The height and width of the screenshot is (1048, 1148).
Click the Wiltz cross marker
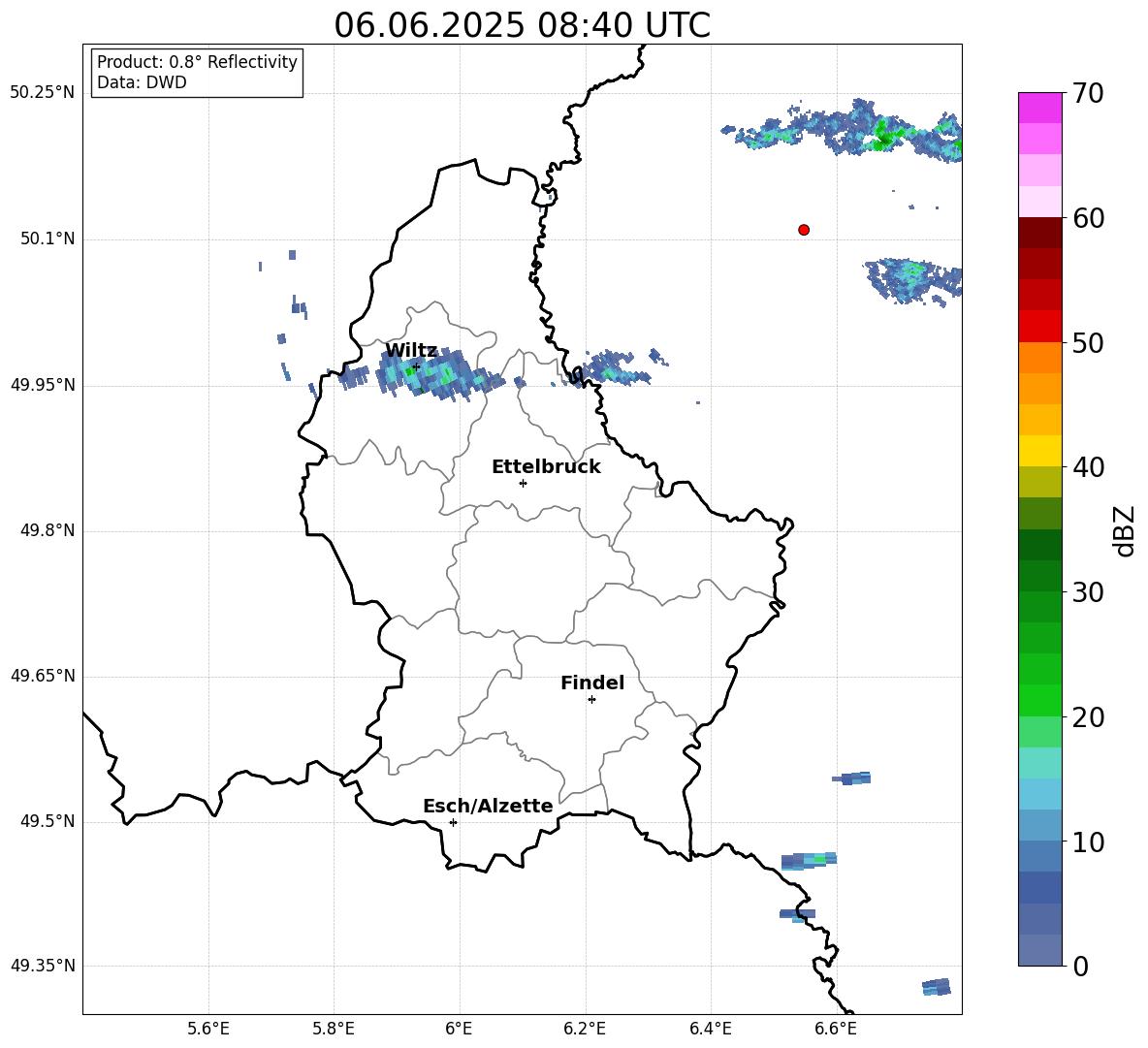point(416,366)
